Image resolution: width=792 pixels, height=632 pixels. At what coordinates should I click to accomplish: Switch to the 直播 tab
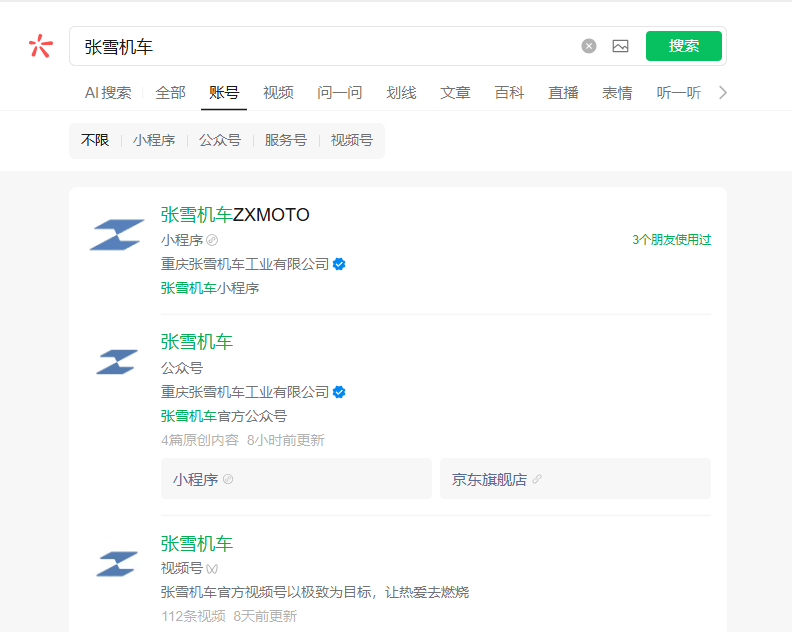tap(563, 92)
